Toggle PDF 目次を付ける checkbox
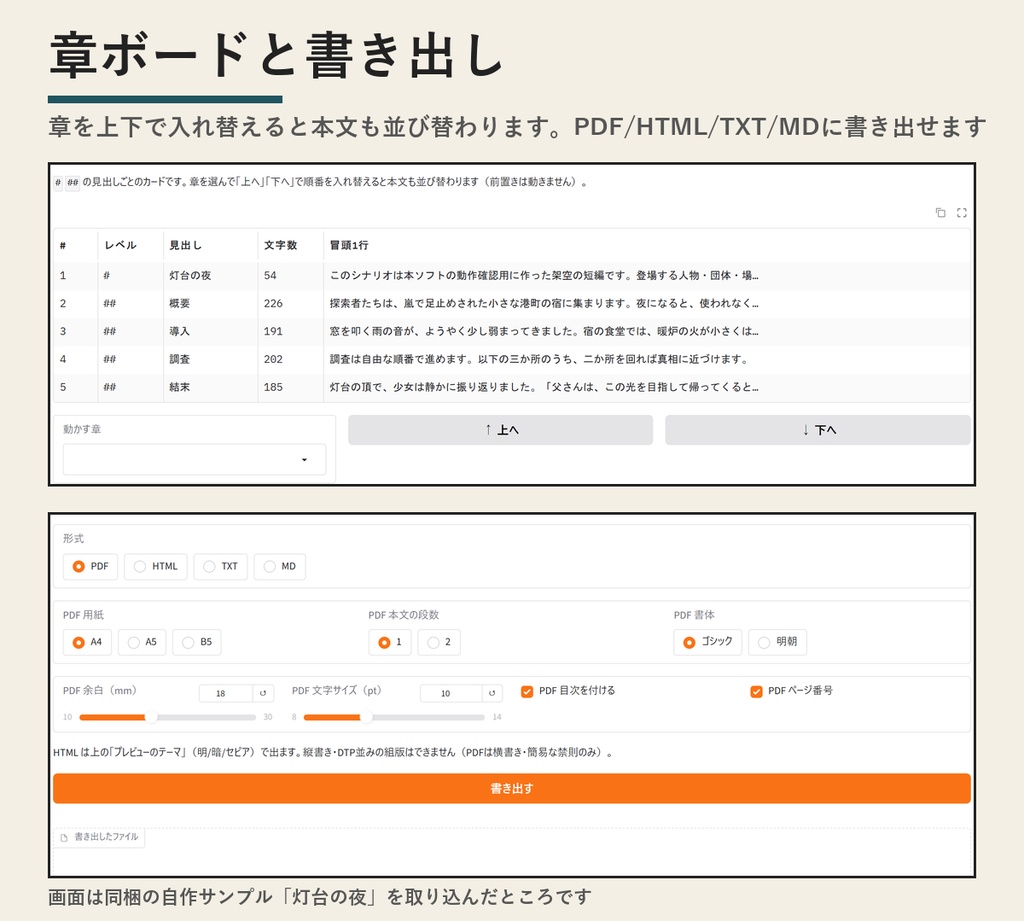Image resolution: width=1024 pixels, height=921 pixels. pos(527,692)
